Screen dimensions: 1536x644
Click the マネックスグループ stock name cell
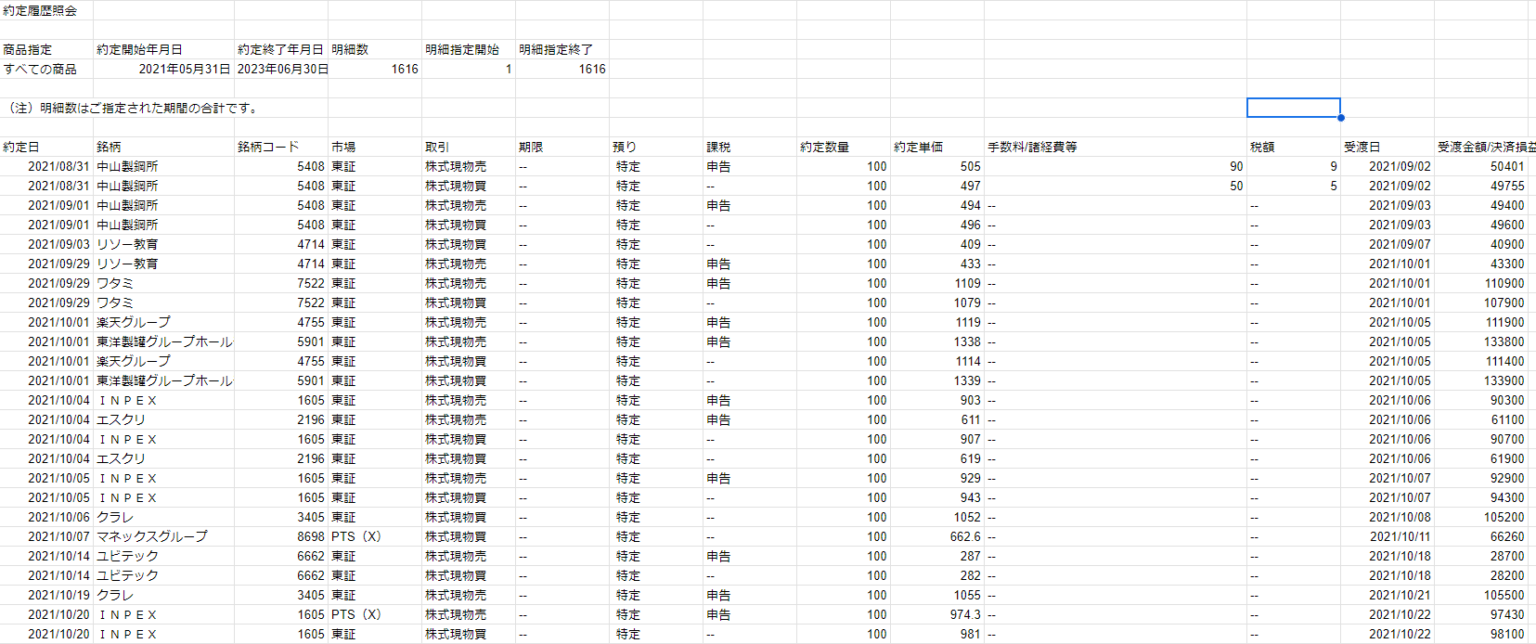pyautogui.click(x=164, y=537)
